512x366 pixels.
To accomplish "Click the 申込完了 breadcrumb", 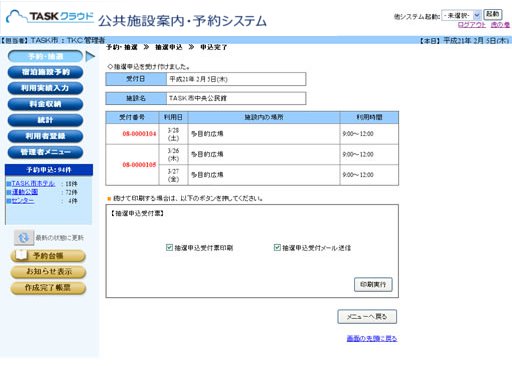I will (x=213, y=47).
